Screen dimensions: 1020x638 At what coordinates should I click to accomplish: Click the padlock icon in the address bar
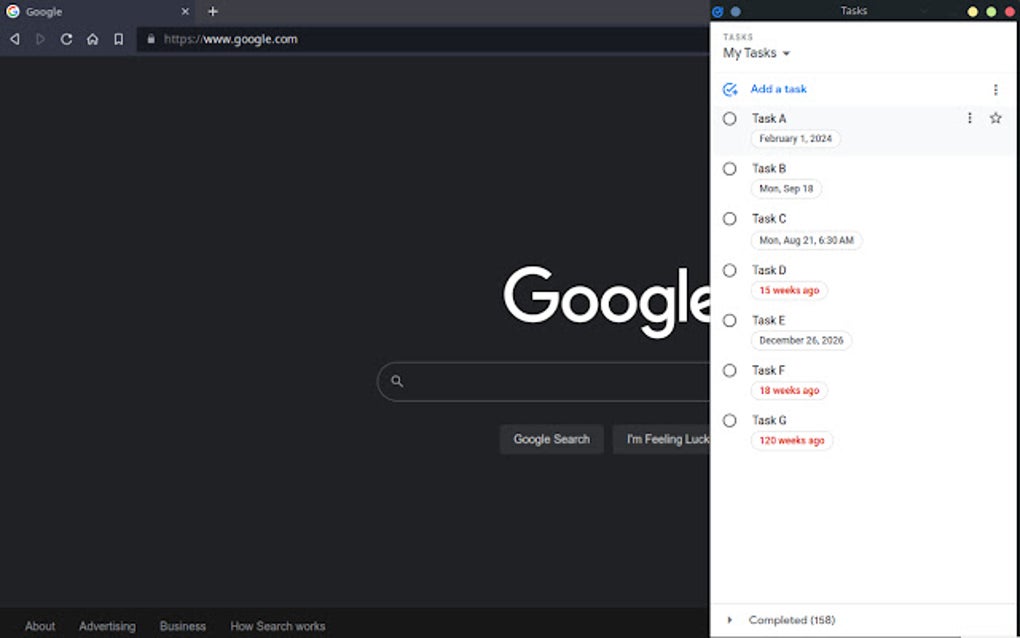click(150, 39)
